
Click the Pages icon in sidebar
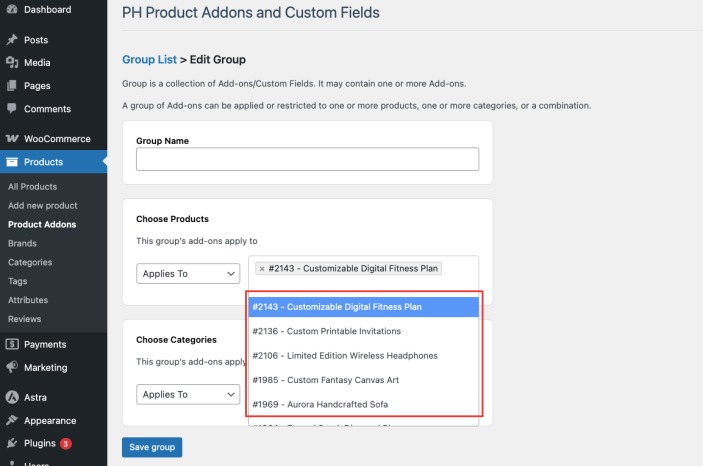12,86
